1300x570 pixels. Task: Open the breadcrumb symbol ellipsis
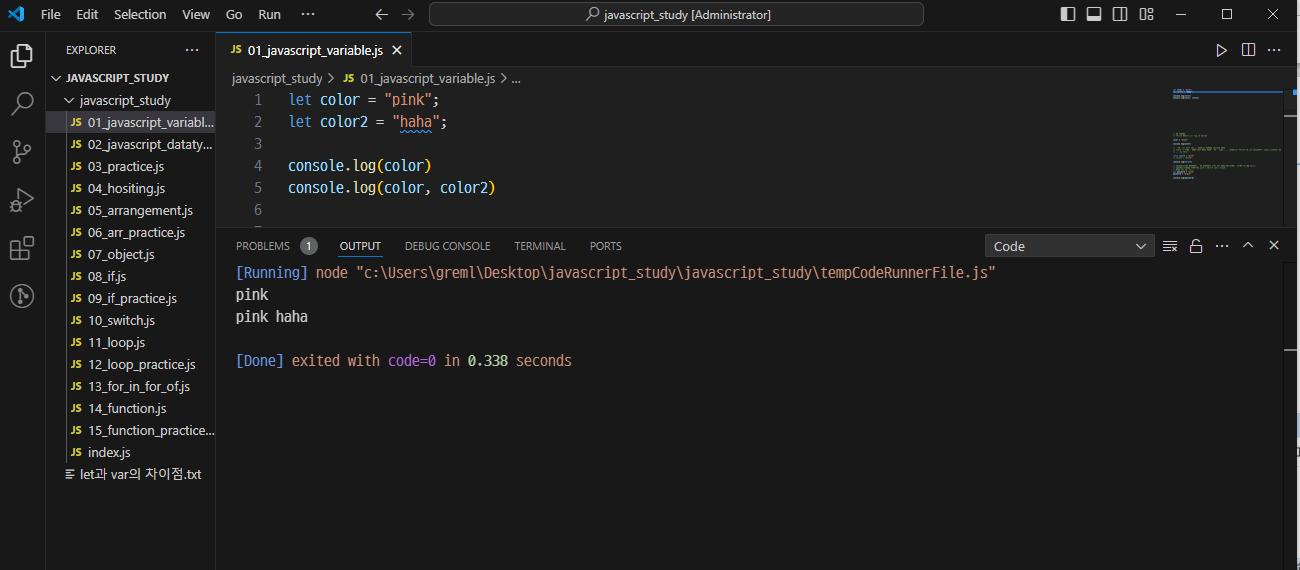tap(516, 78)
